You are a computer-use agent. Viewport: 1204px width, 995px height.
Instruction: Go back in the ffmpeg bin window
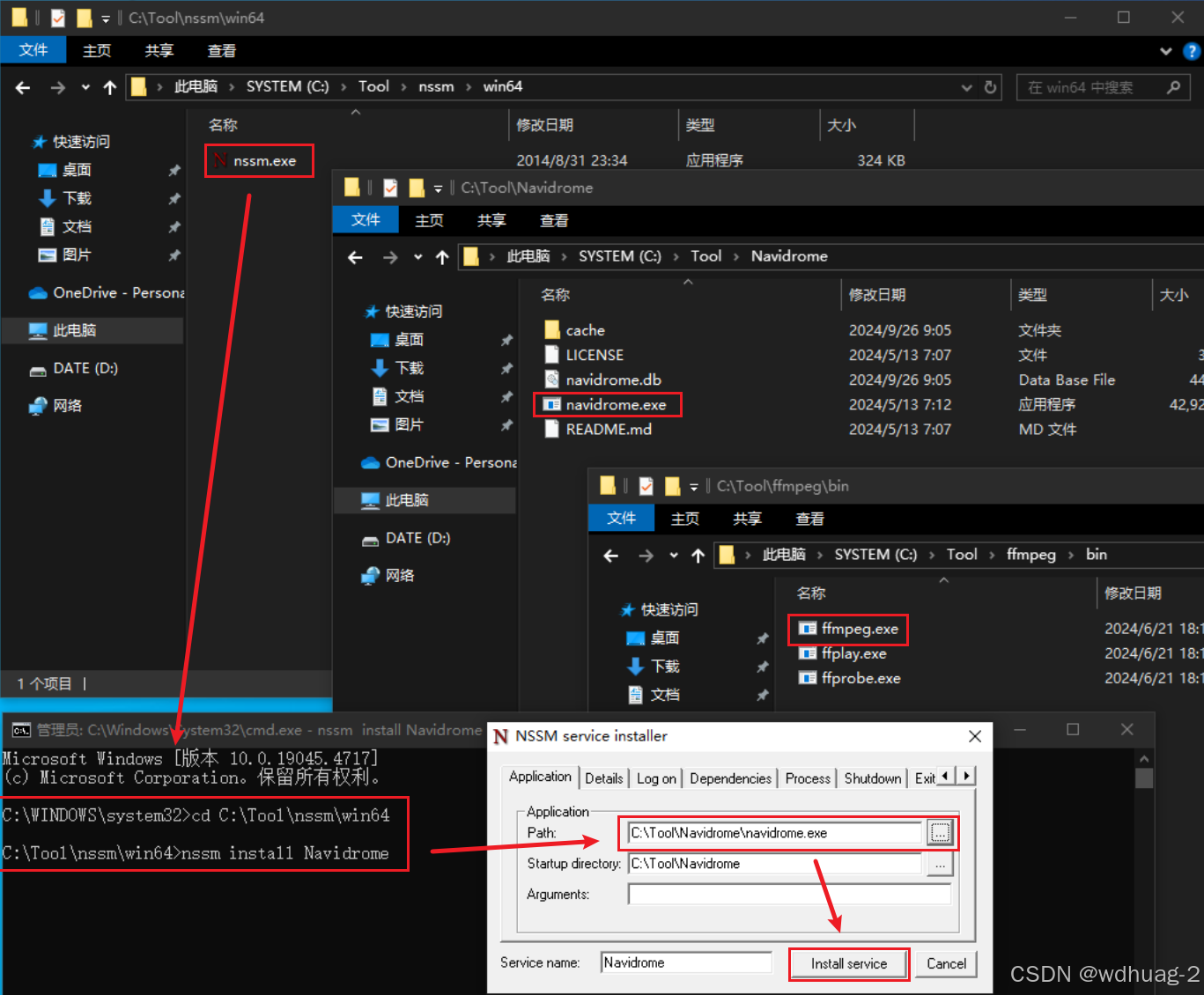point(610,556)
